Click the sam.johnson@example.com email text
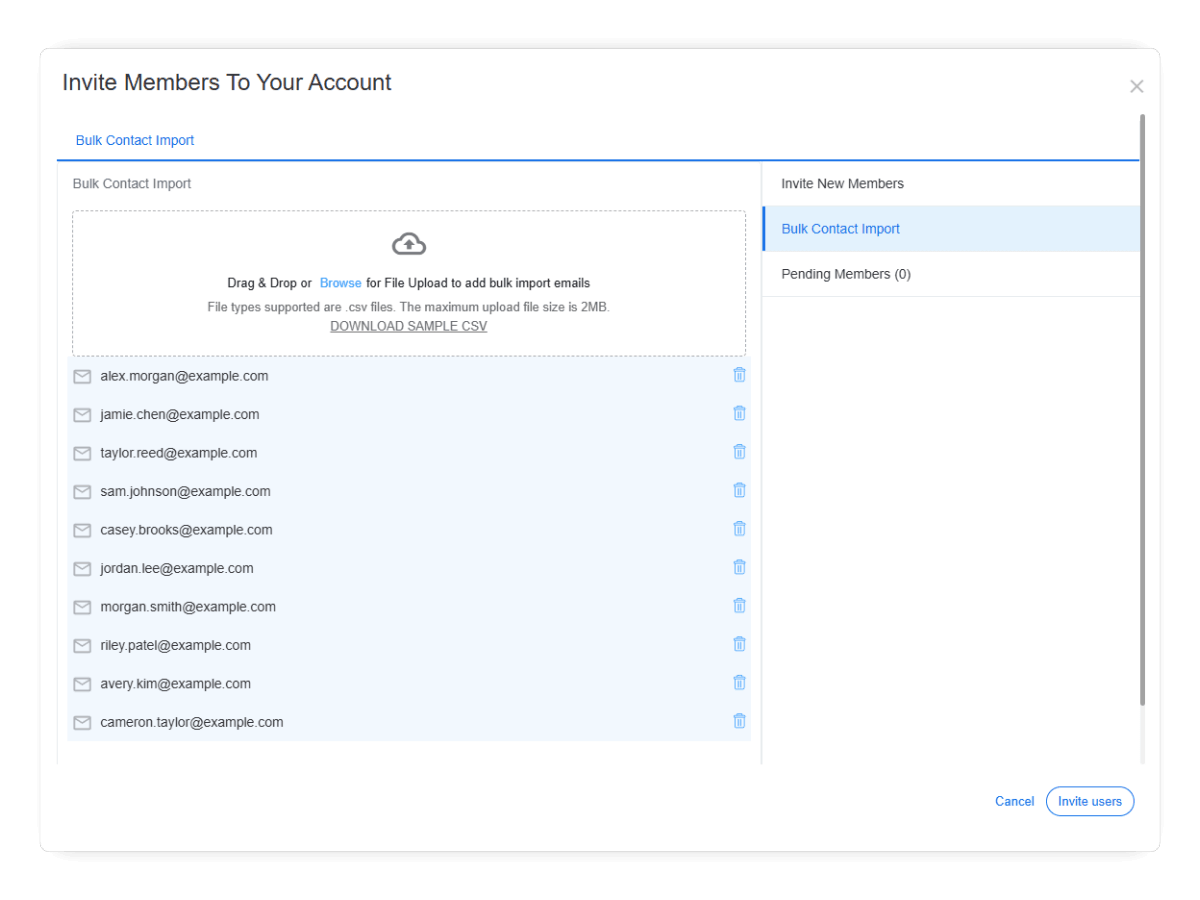 185,491
